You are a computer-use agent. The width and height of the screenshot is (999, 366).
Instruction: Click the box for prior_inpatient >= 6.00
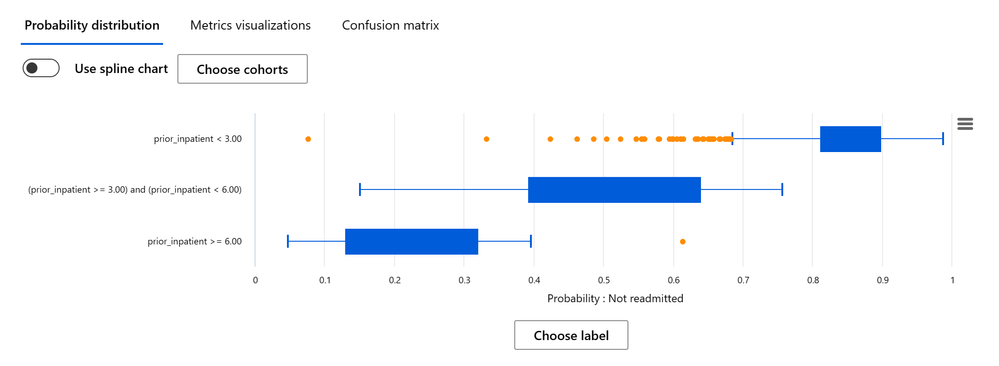[412, 242]
